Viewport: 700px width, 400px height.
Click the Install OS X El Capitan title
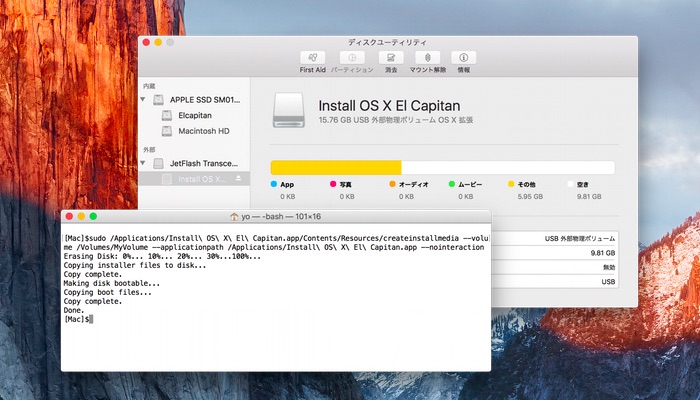(389, 106)
